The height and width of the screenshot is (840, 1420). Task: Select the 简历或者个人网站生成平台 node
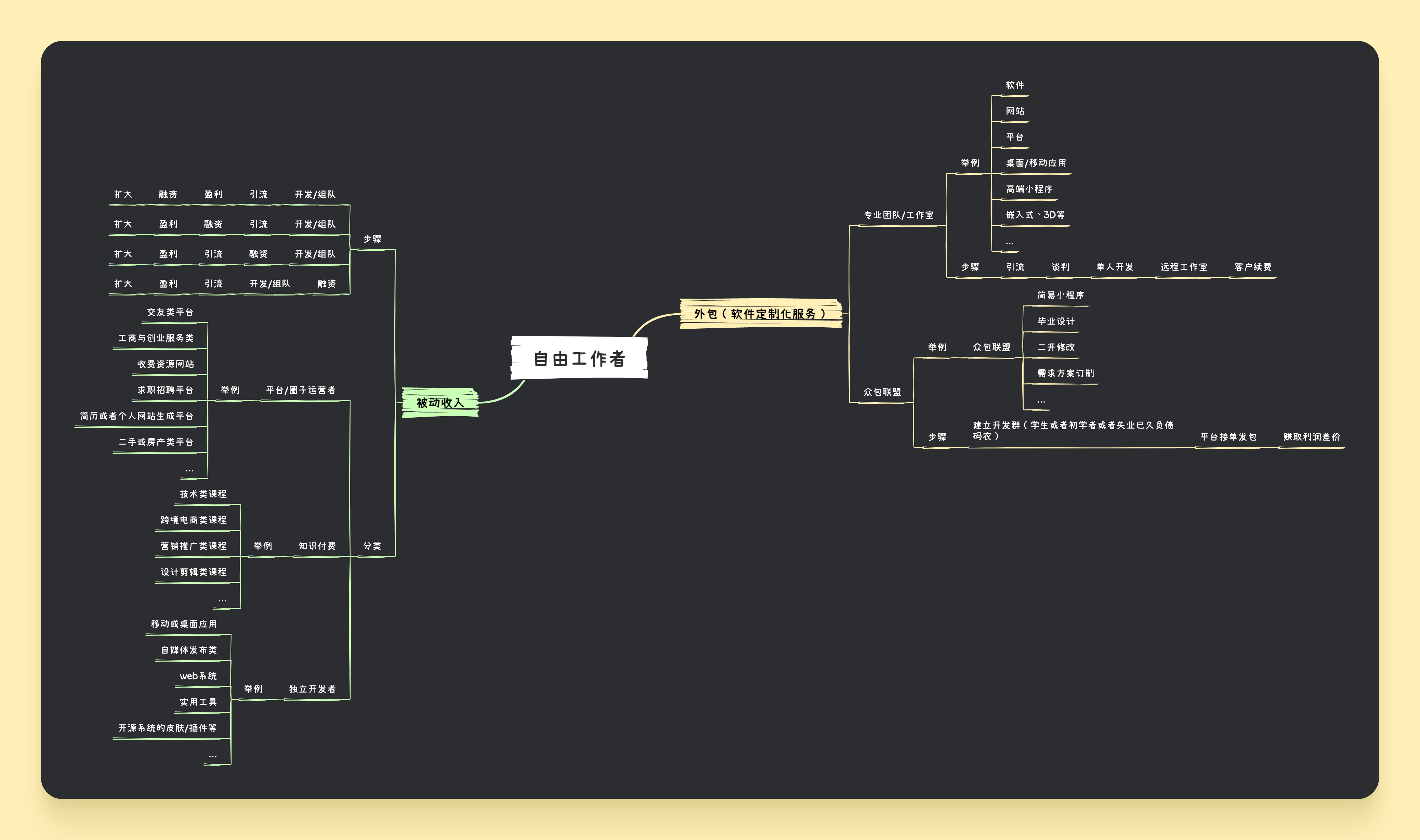tap(136, 416)
